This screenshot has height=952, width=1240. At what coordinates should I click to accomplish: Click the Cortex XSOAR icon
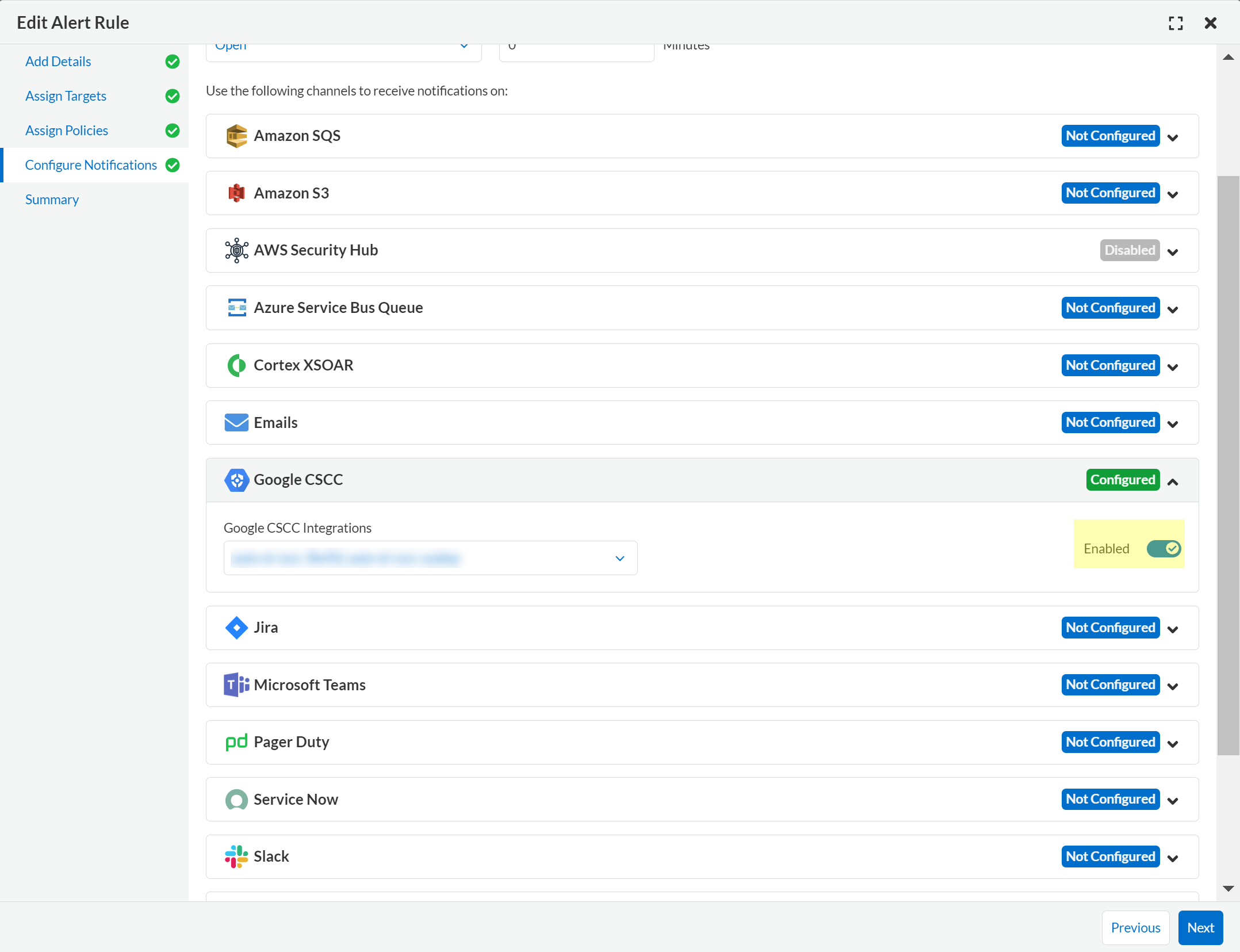(236, 365)
